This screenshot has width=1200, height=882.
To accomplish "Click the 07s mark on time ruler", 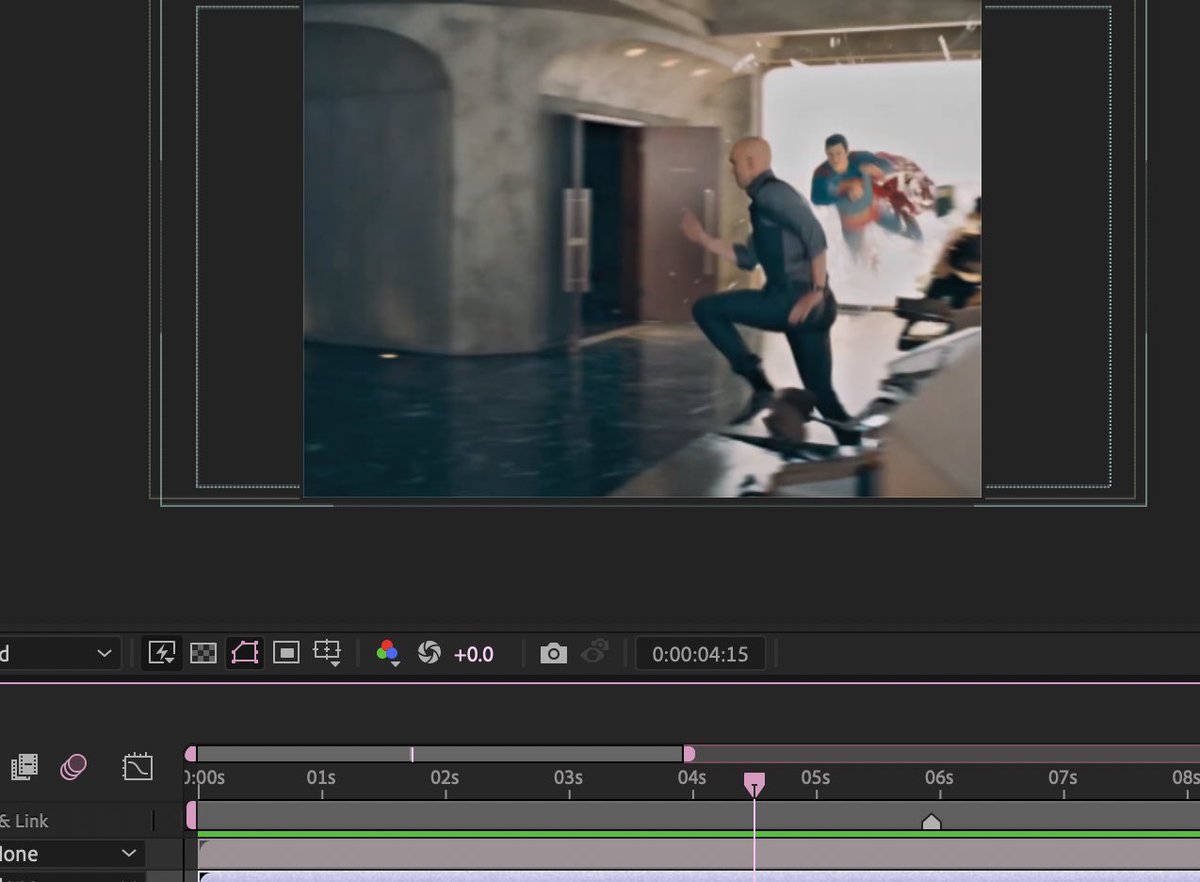I will [1062, 778].
